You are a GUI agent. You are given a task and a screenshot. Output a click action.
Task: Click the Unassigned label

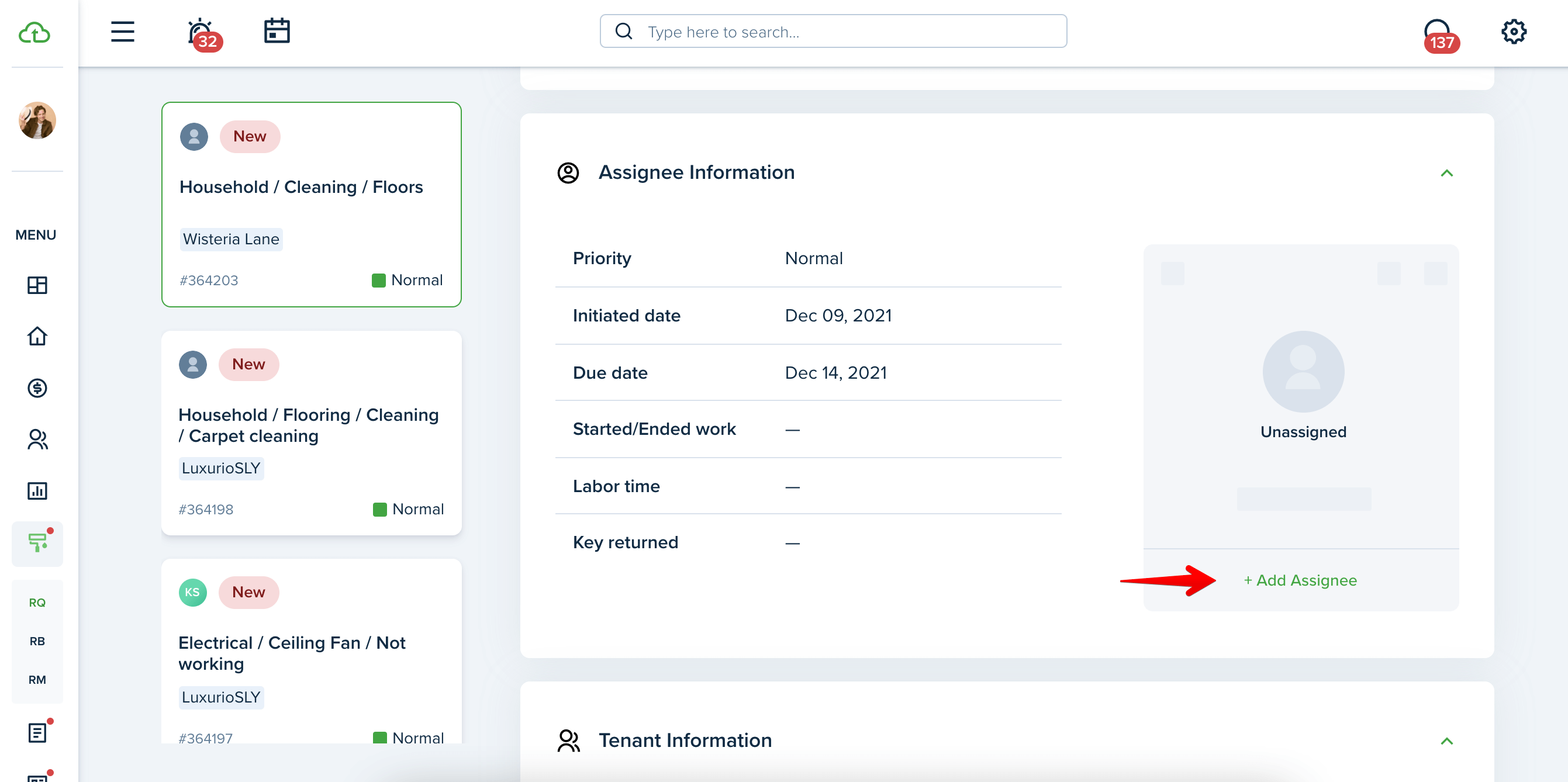coord(1303,432)
